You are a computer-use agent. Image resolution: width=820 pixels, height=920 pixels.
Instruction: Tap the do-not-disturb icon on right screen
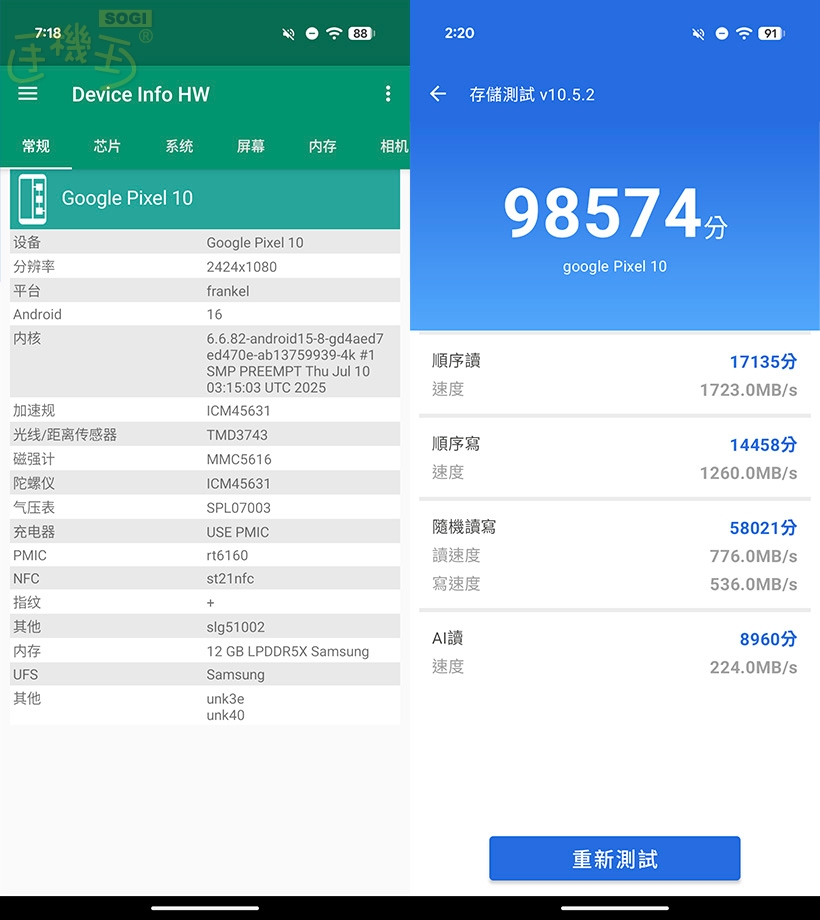pos(722,34)
